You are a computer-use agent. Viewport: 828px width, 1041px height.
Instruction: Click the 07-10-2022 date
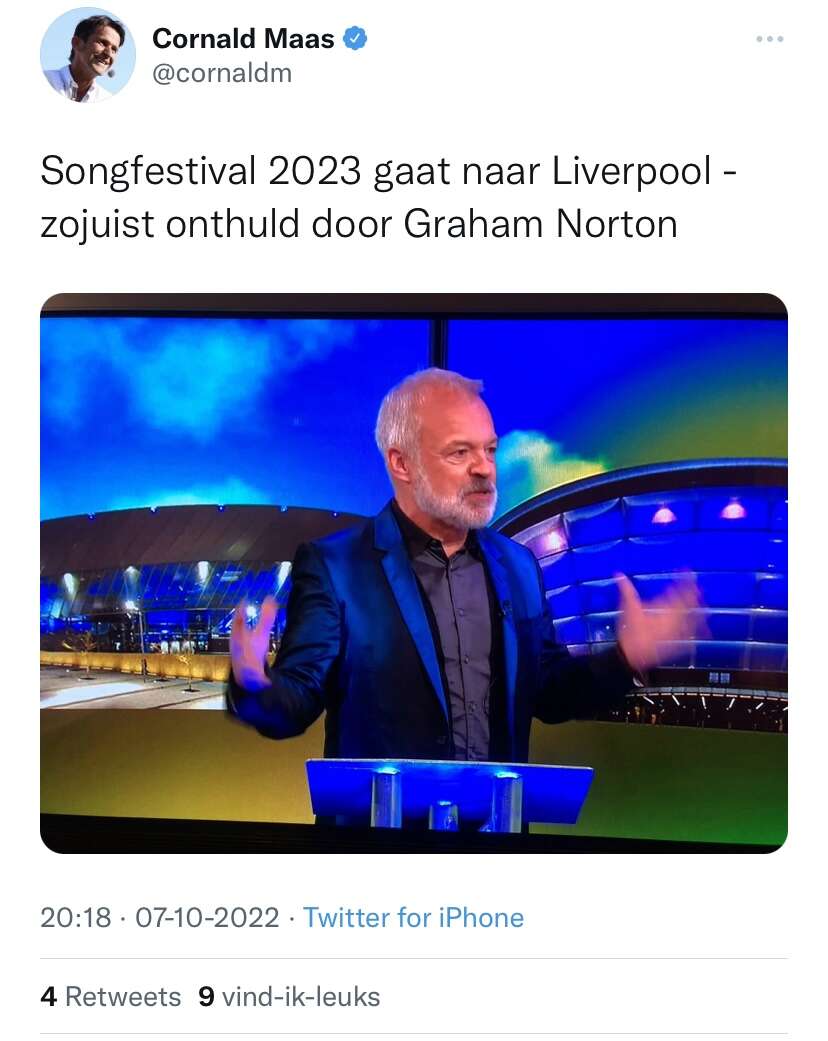206,917
